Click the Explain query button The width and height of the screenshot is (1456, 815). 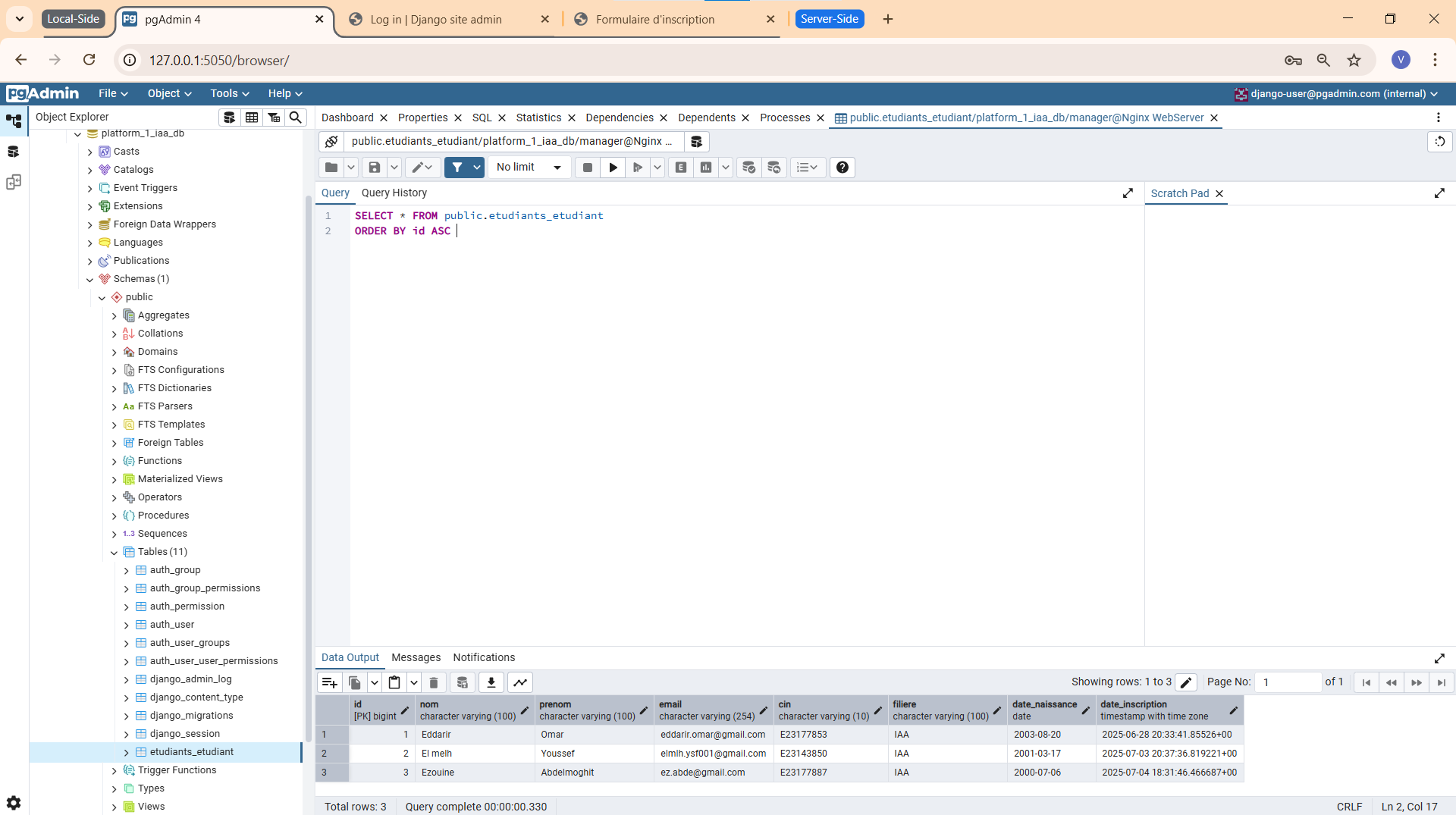tap(680, 168)
